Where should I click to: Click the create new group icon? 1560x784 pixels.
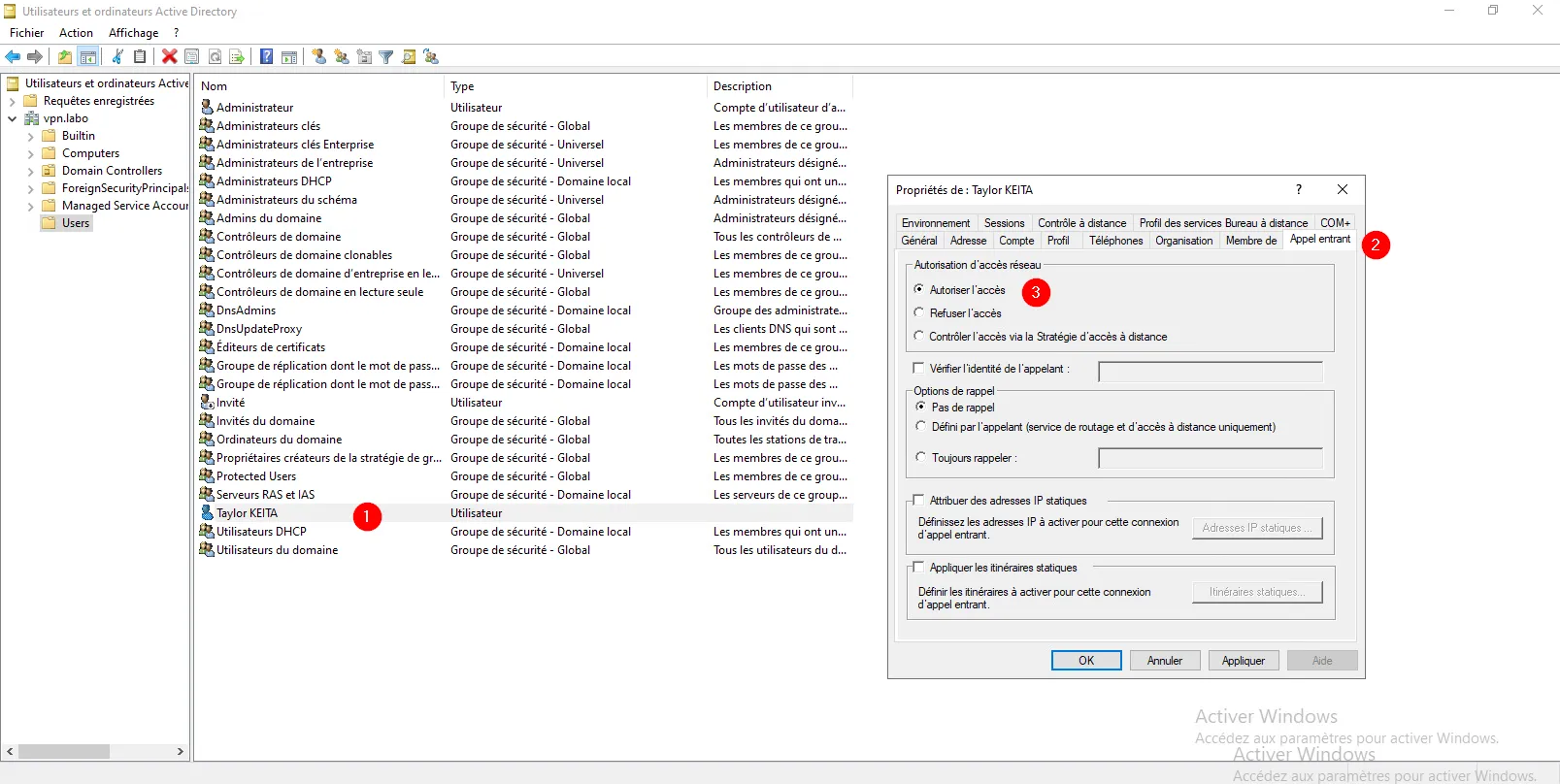(342, 57)
